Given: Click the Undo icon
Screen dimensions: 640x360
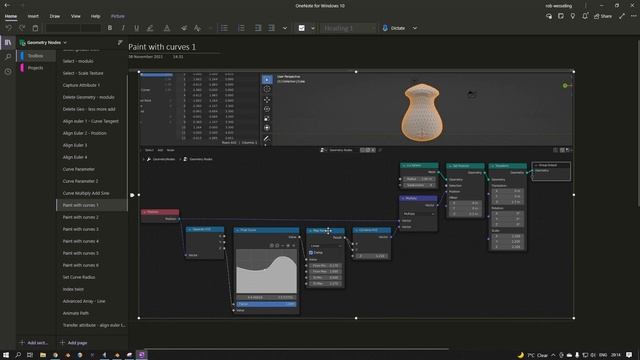Looking at the screenshot, I should (9, 28).
